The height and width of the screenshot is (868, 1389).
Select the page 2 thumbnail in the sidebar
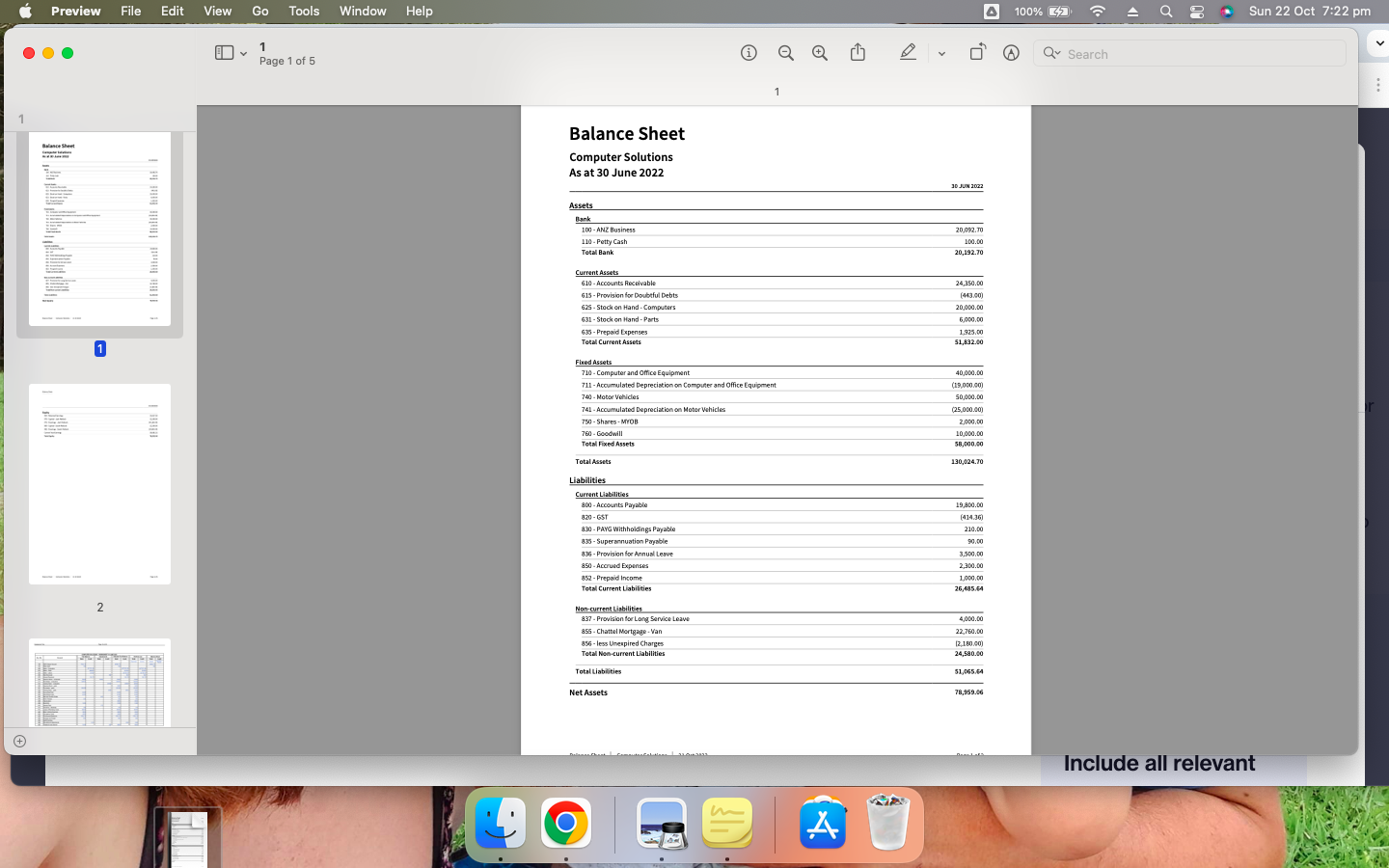pyautogui.click(x=99, y=482)
